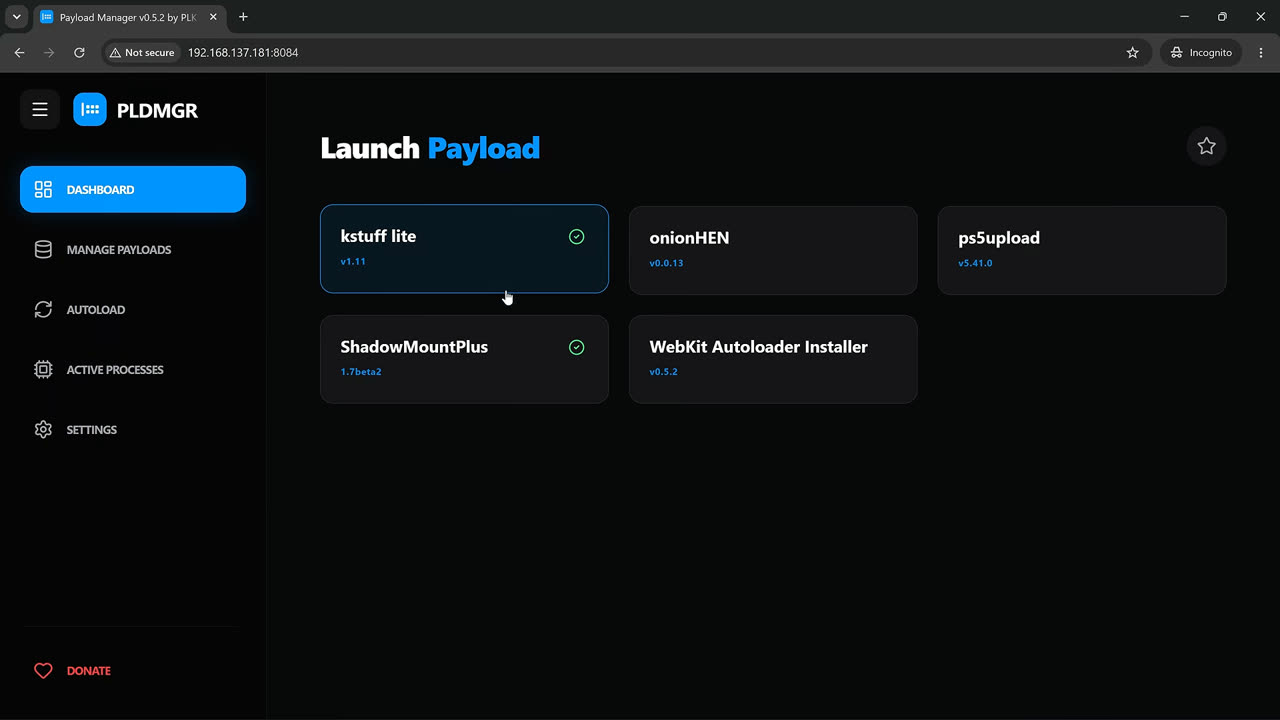View the Not secure site info
1280x720 pixels.
142,52
